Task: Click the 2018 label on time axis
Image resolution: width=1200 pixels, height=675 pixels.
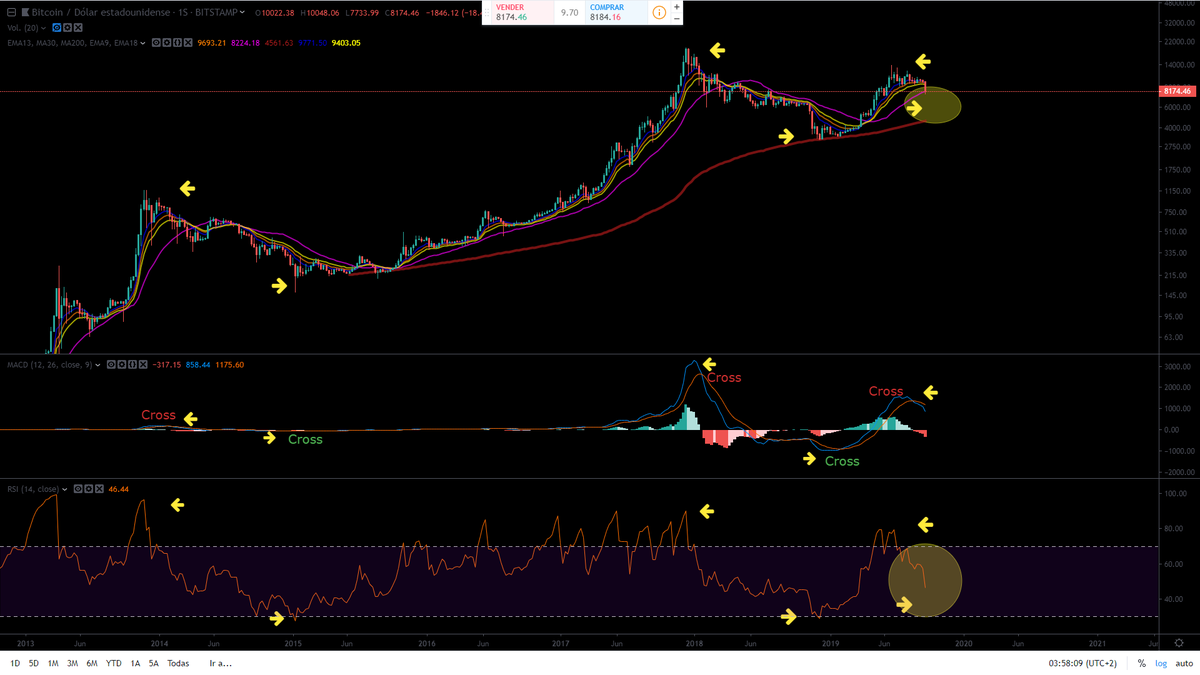Action: (695, 644)
